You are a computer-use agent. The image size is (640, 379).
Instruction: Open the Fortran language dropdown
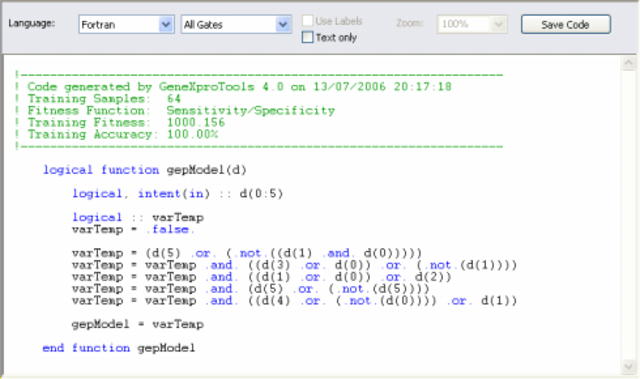pyautogui.click(x=126, y=24)
